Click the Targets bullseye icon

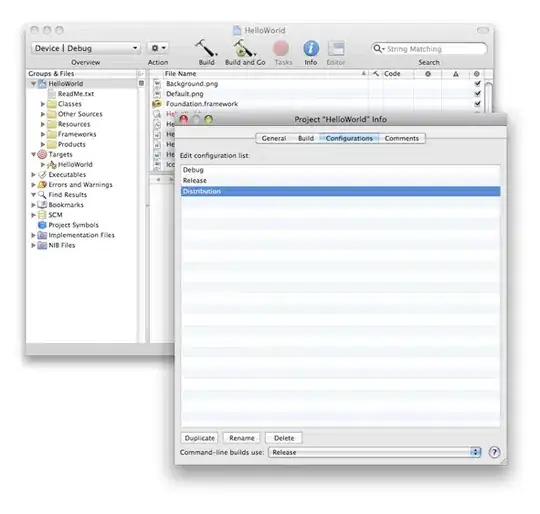tap(42, 155)
